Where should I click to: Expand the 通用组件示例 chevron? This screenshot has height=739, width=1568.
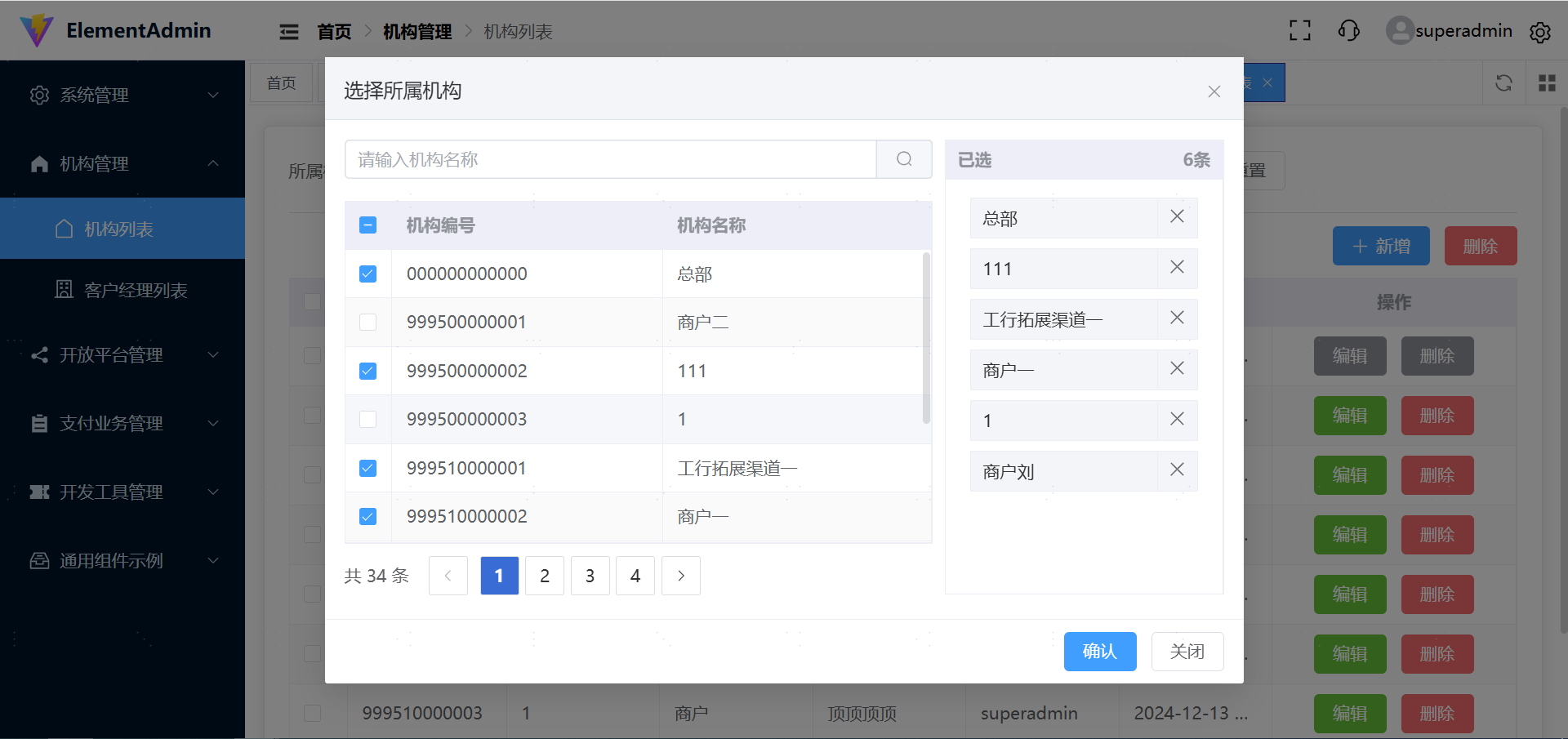[x=213, y=560]
